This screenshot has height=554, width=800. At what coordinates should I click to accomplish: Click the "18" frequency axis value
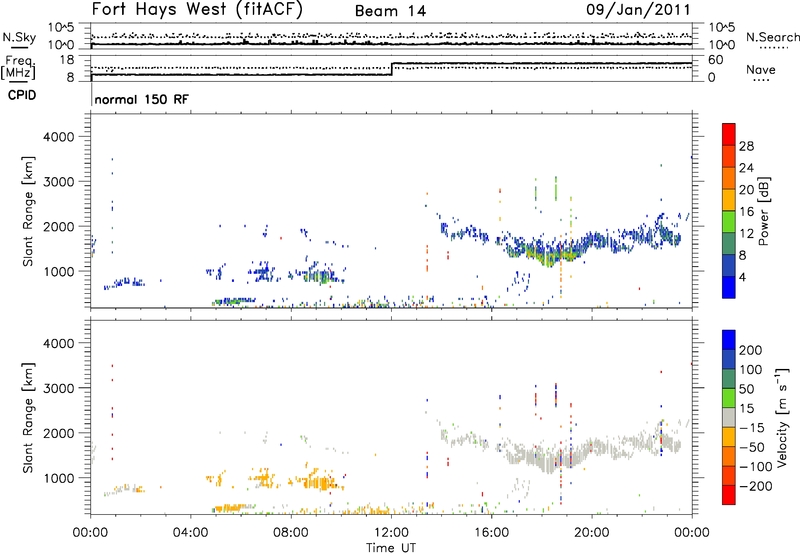coord(67,60)
